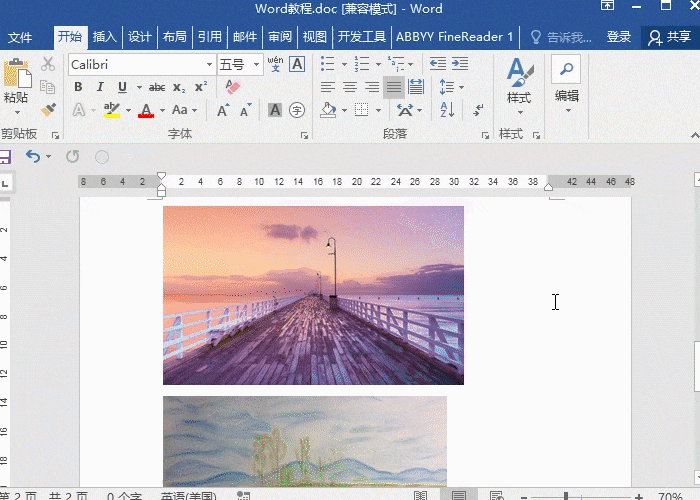The height and width of the screenshot is (500, 700).
Task: Toggle Superscript formatting
Action: pyautogui.click(x=201, y=87)
